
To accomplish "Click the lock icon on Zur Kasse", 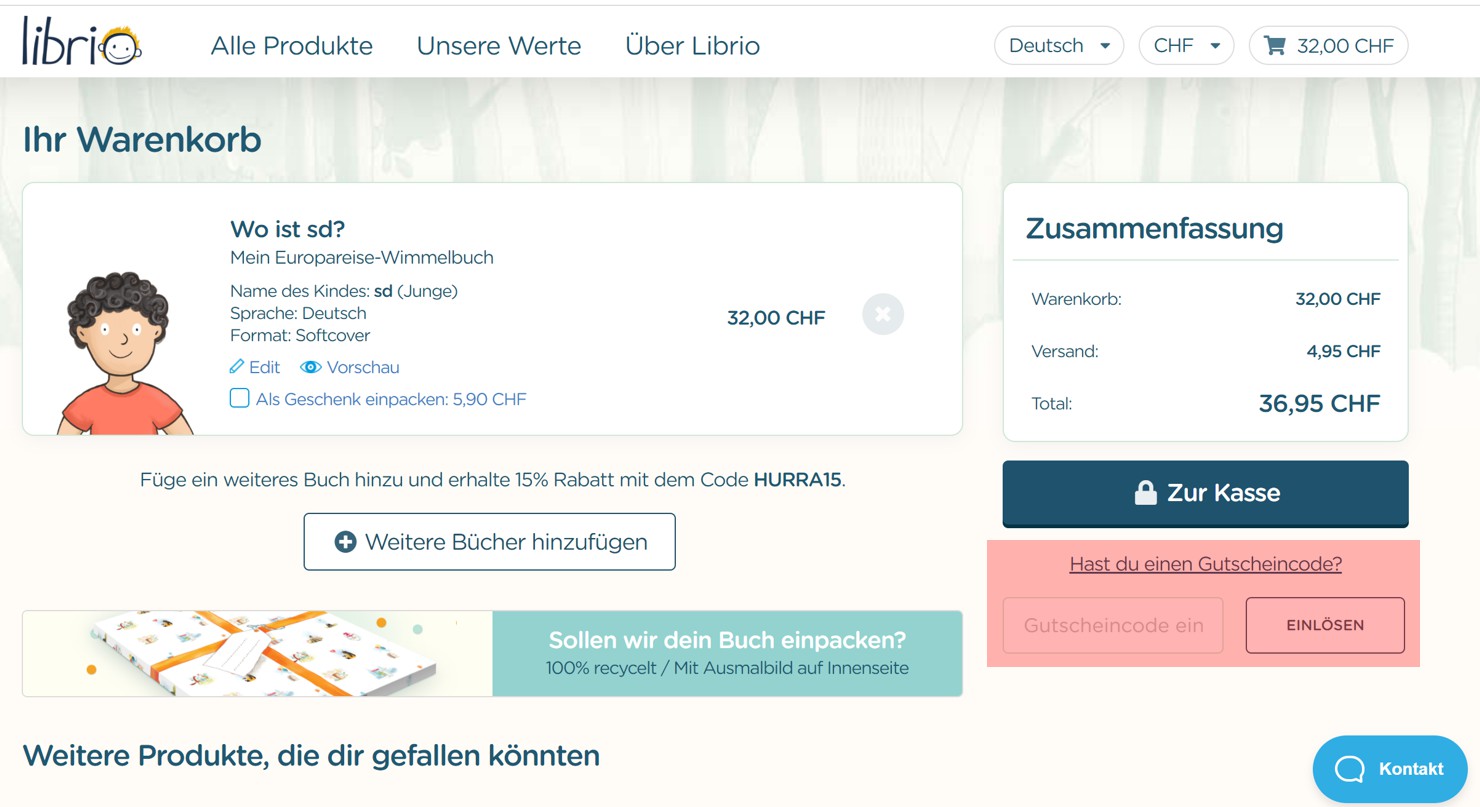I will click(x=1145, y=492).
